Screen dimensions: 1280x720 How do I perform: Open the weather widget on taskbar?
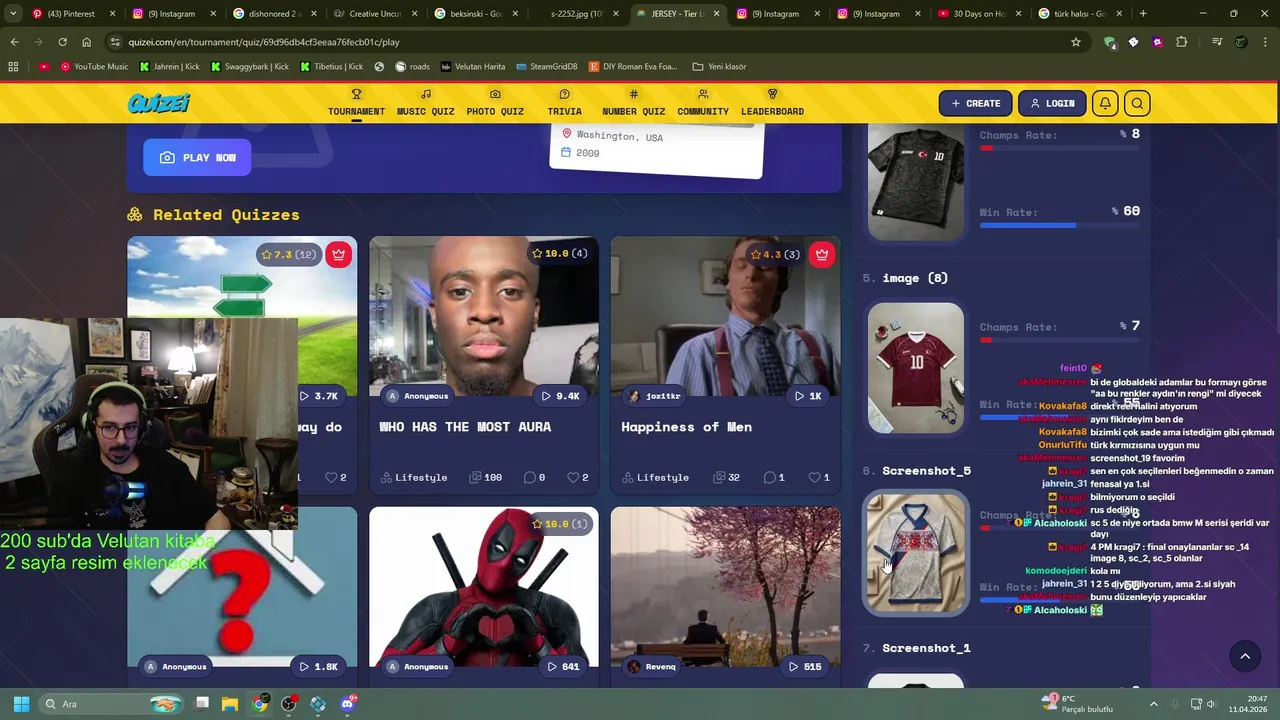1077,704
